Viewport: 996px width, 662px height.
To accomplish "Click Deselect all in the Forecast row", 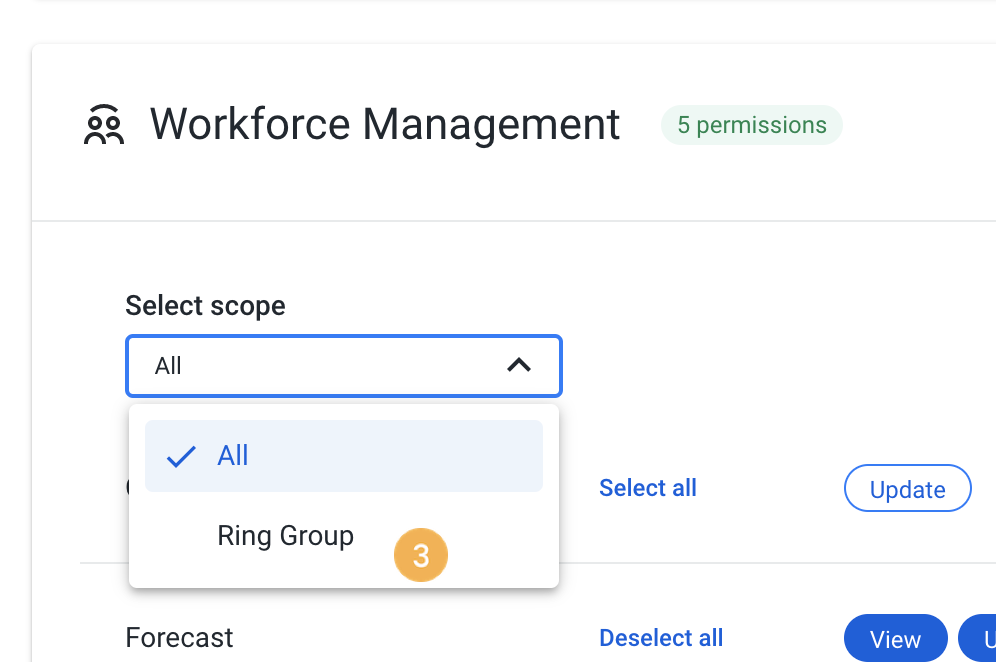I will (x=660, y=638).
